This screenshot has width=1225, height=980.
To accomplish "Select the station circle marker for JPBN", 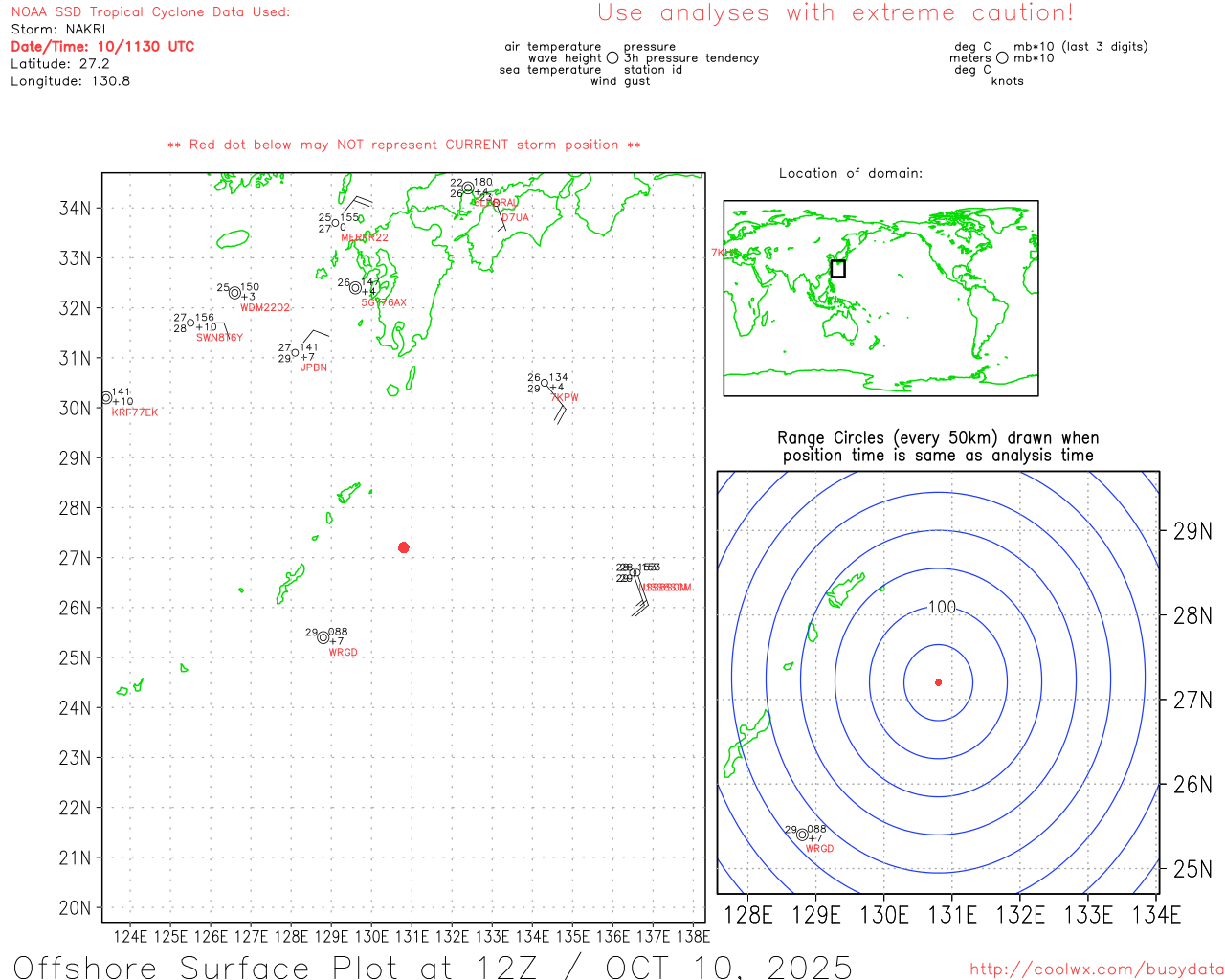I will 296,353.
